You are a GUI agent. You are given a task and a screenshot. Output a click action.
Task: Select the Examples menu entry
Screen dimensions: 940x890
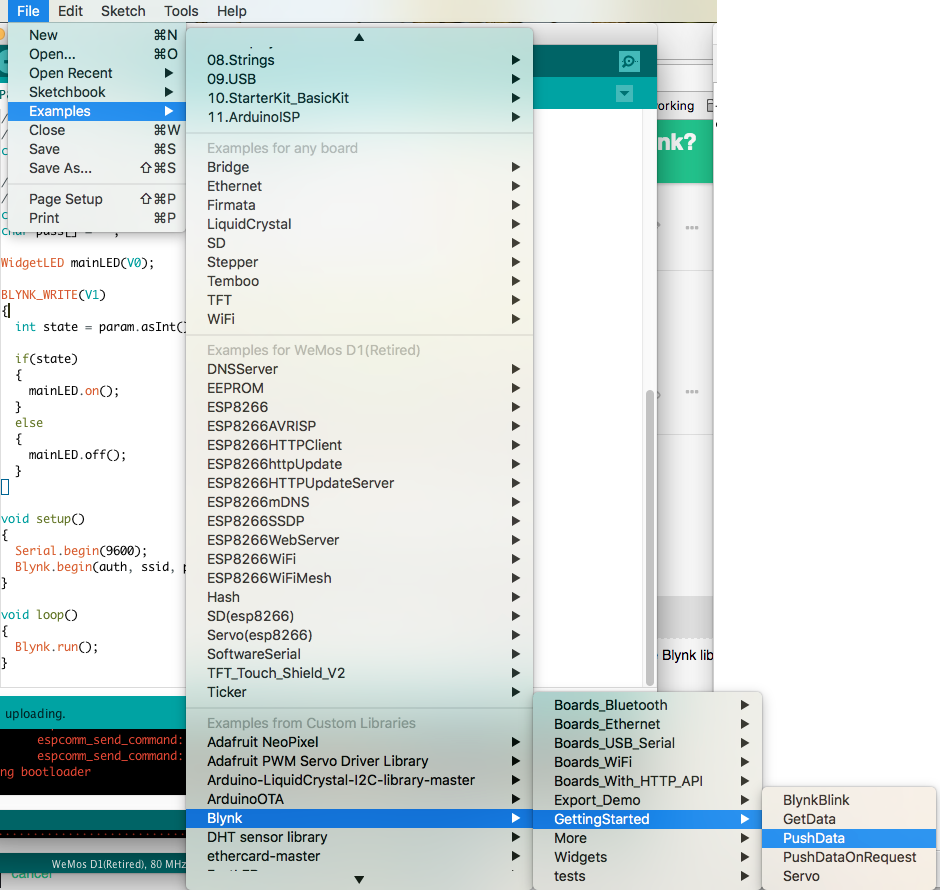97,111
